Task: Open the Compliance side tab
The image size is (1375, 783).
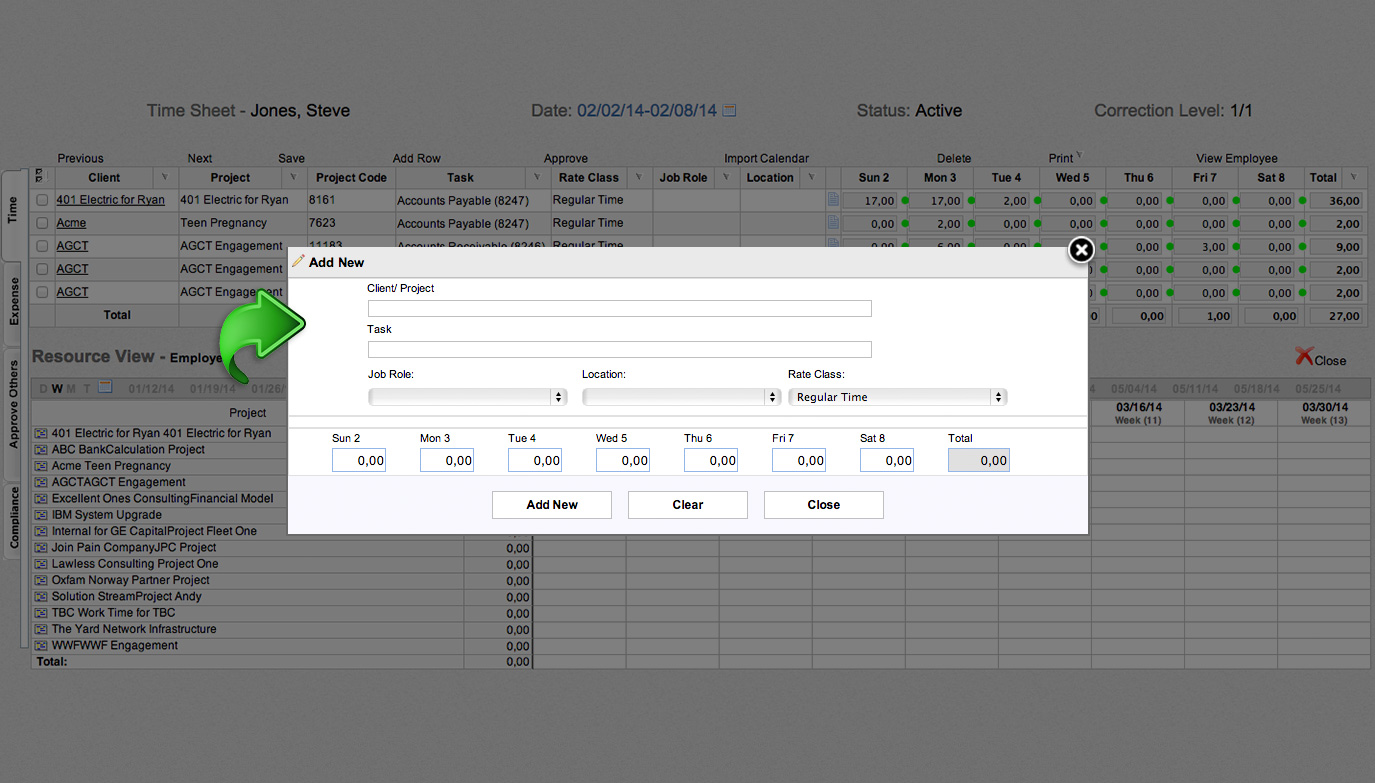Action: click(x=14, y=517)
